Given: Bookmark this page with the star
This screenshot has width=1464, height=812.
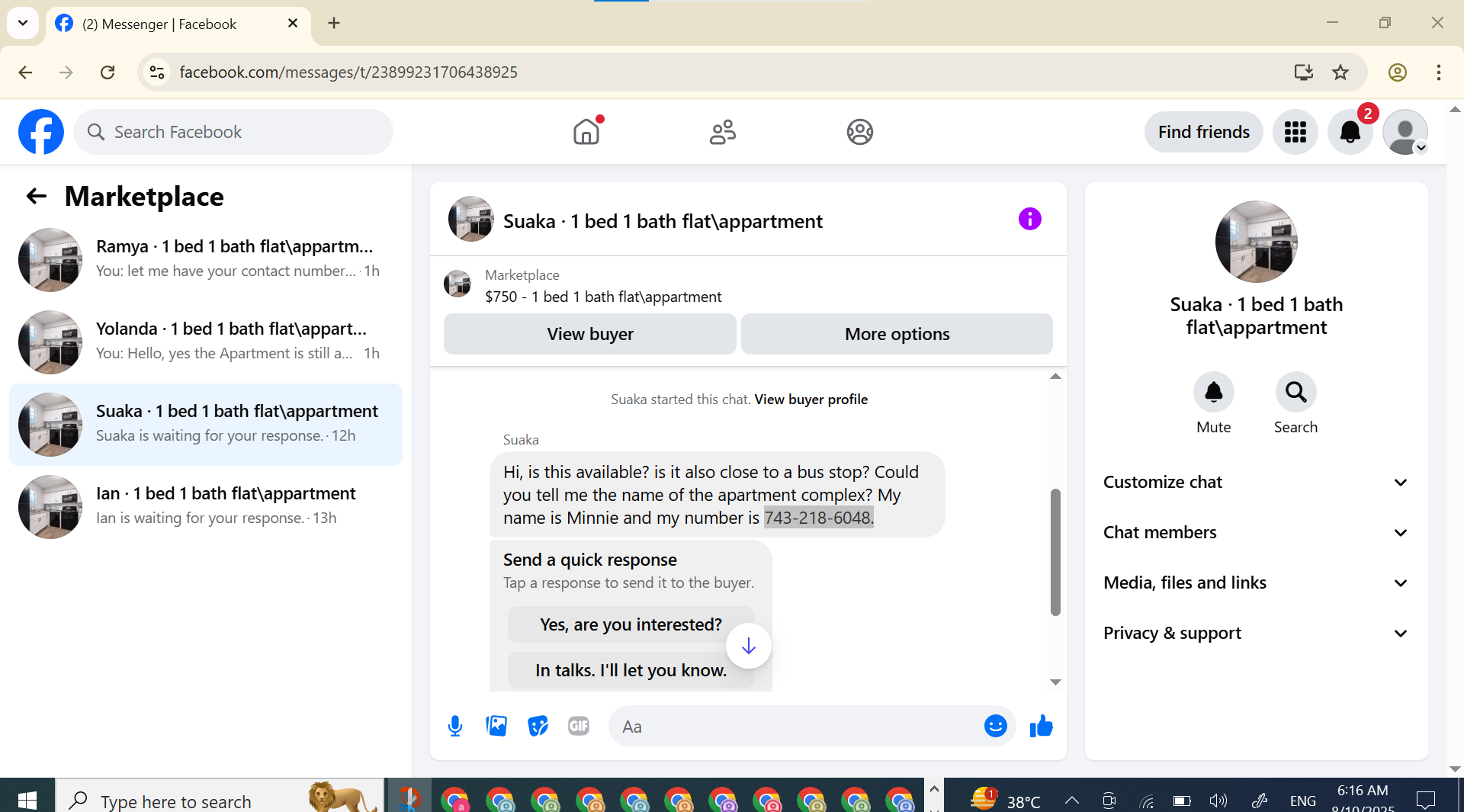Looking at the screenshot, I should (1340, 72).
